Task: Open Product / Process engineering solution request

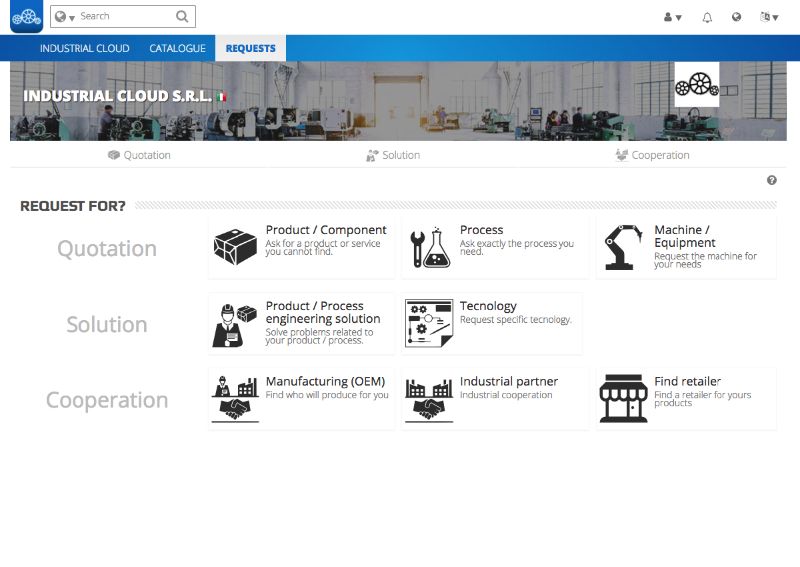Action: coord(322,313)
